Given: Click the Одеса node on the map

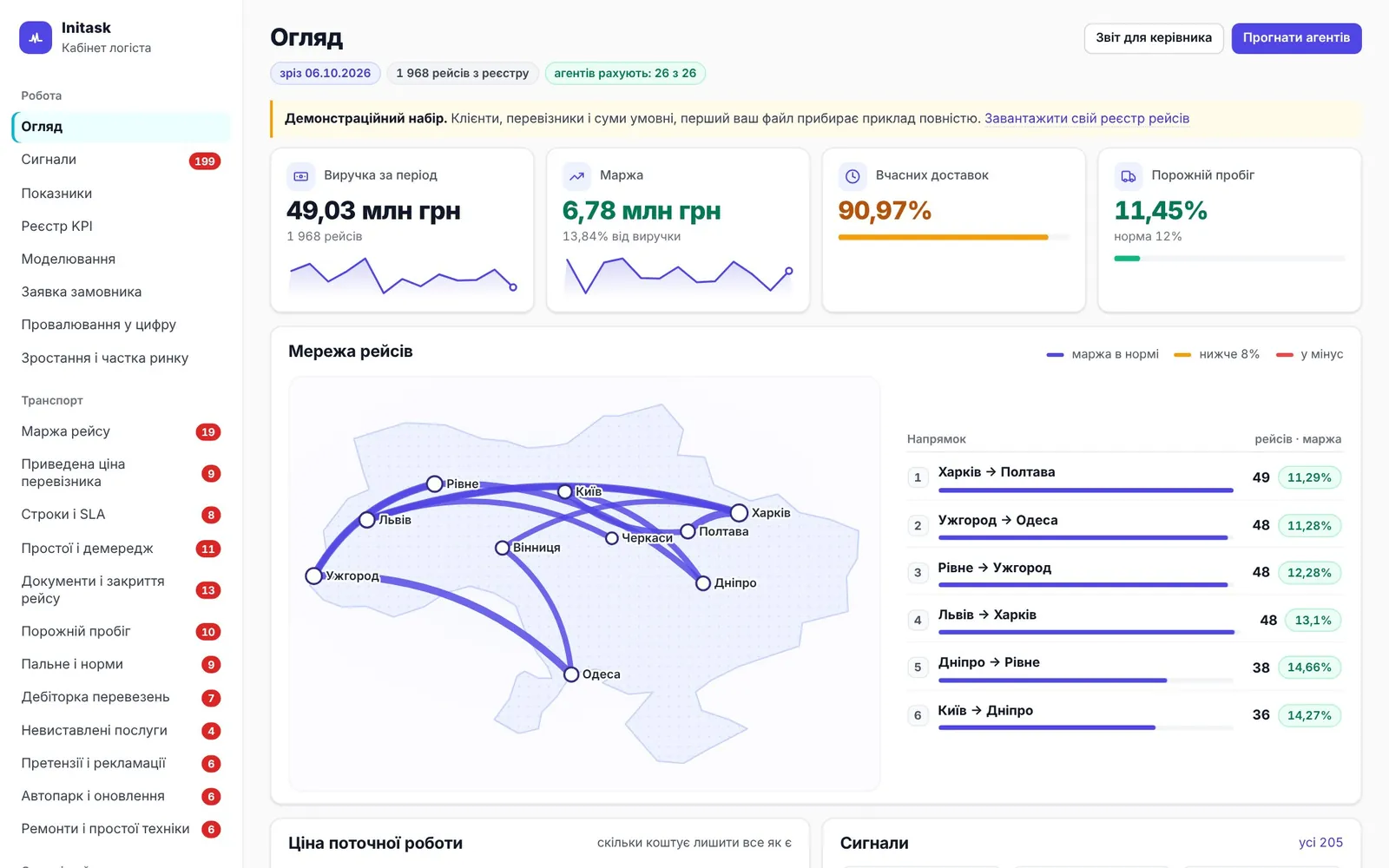Looking at the screenshot, I should click(571, 674).
